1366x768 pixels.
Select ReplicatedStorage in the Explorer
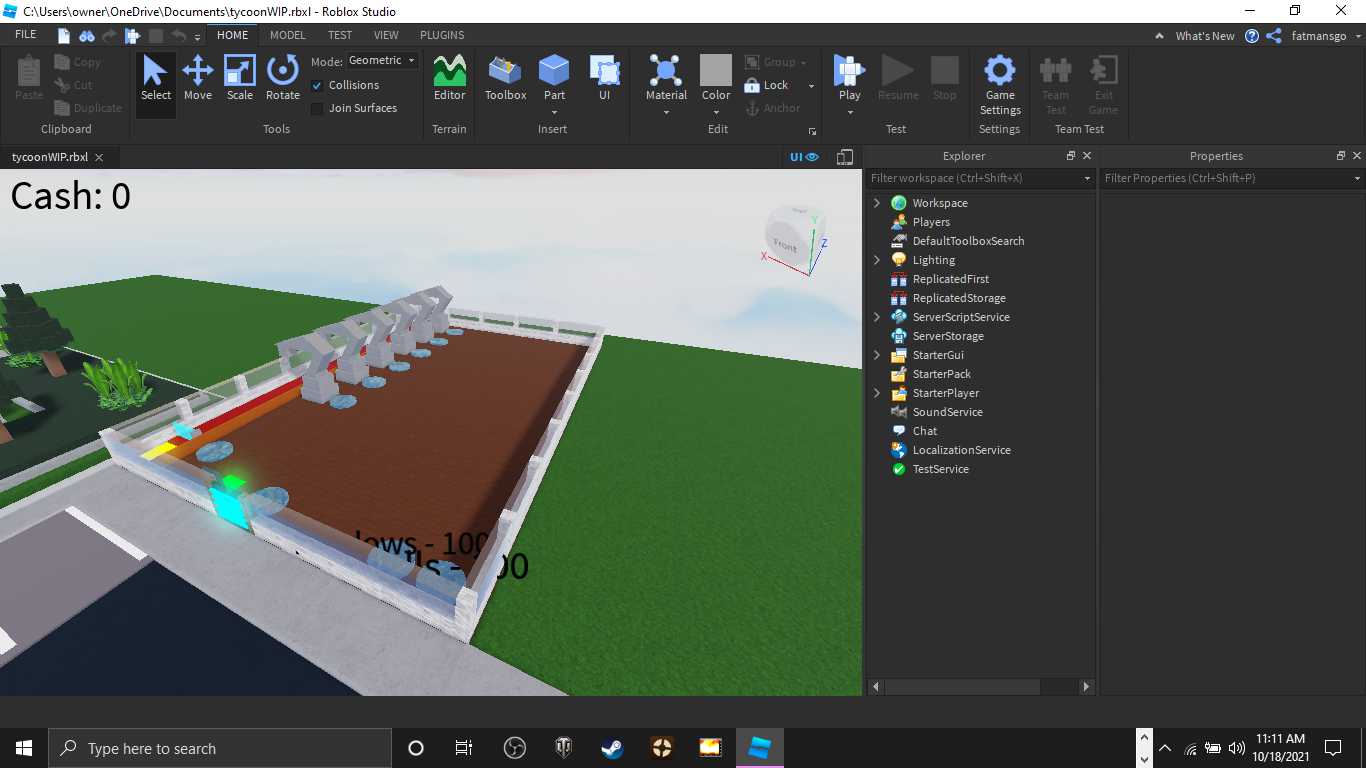[948, 298]
